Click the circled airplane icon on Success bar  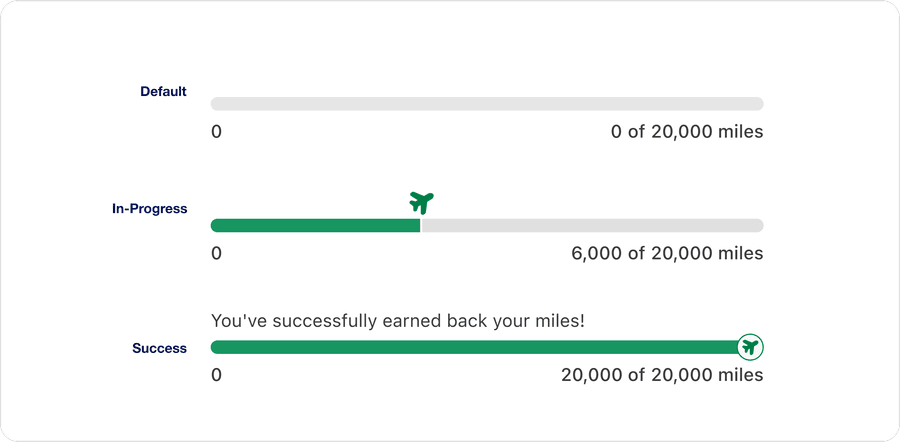(x=750, y=347)
